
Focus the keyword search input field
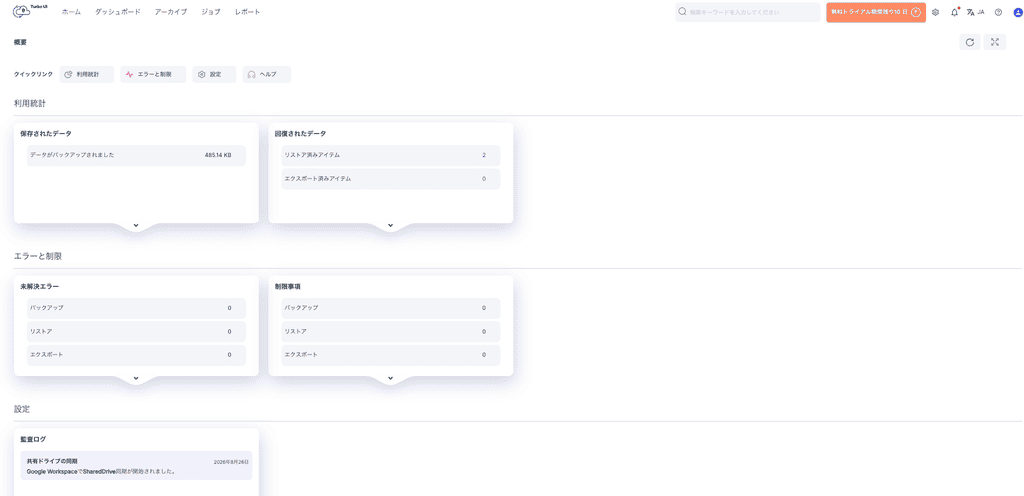click(748, 12)
